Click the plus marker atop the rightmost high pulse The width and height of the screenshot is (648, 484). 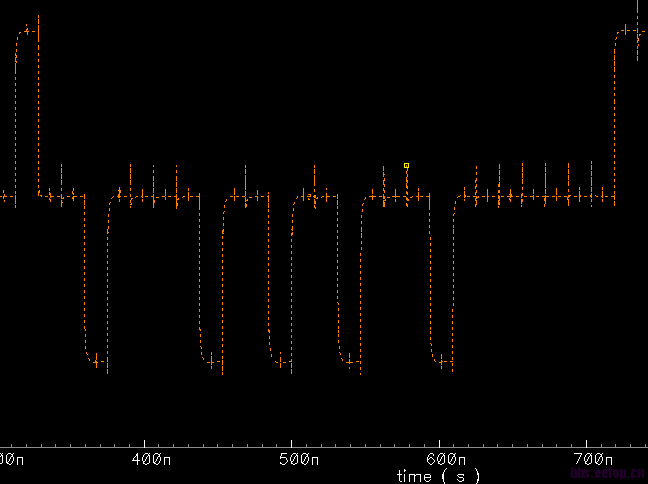[626, 30]
